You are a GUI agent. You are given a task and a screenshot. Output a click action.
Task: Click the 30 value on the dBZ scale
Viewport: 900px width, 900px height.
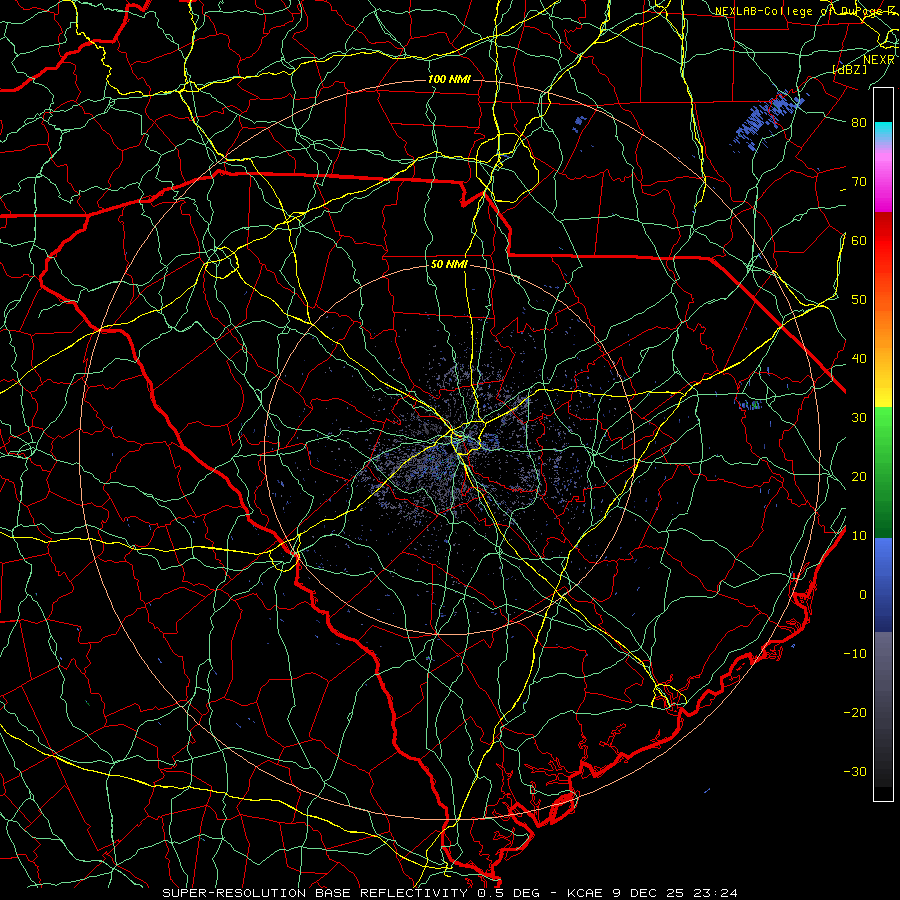(x=859, y=418)
